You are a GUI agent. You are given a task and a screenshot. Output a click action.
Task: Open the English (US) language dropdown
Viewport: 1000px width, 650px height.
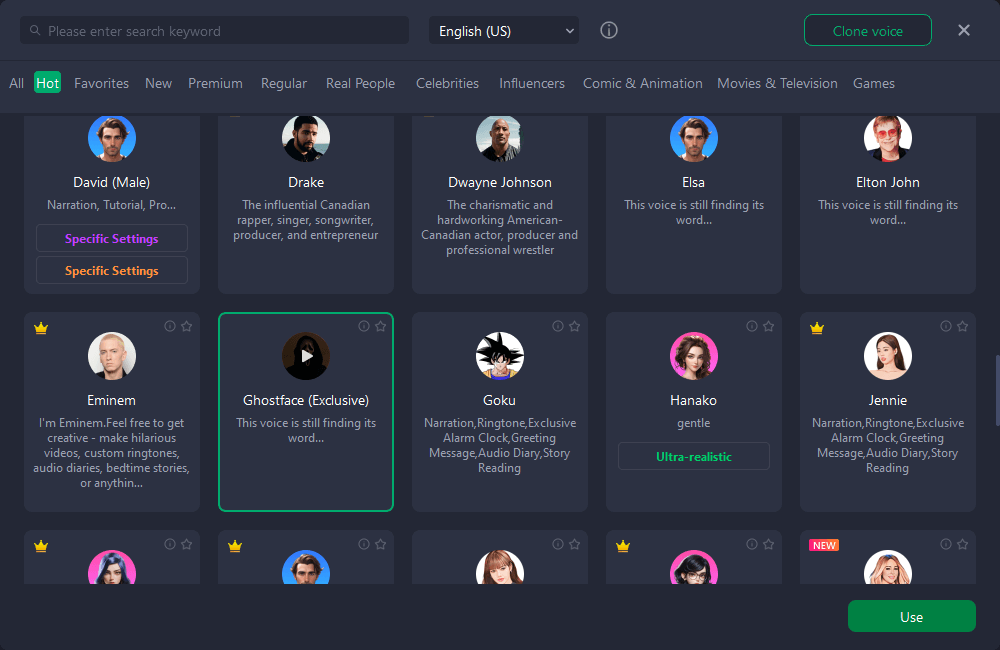coord(504,31)
